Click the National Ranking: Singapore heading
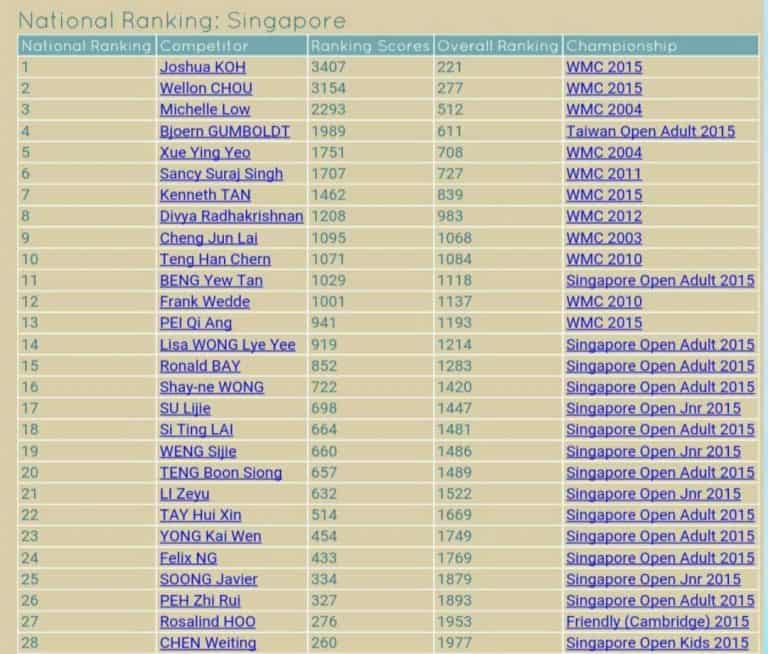Screen dimensions: 768x654 pos(182,21)
